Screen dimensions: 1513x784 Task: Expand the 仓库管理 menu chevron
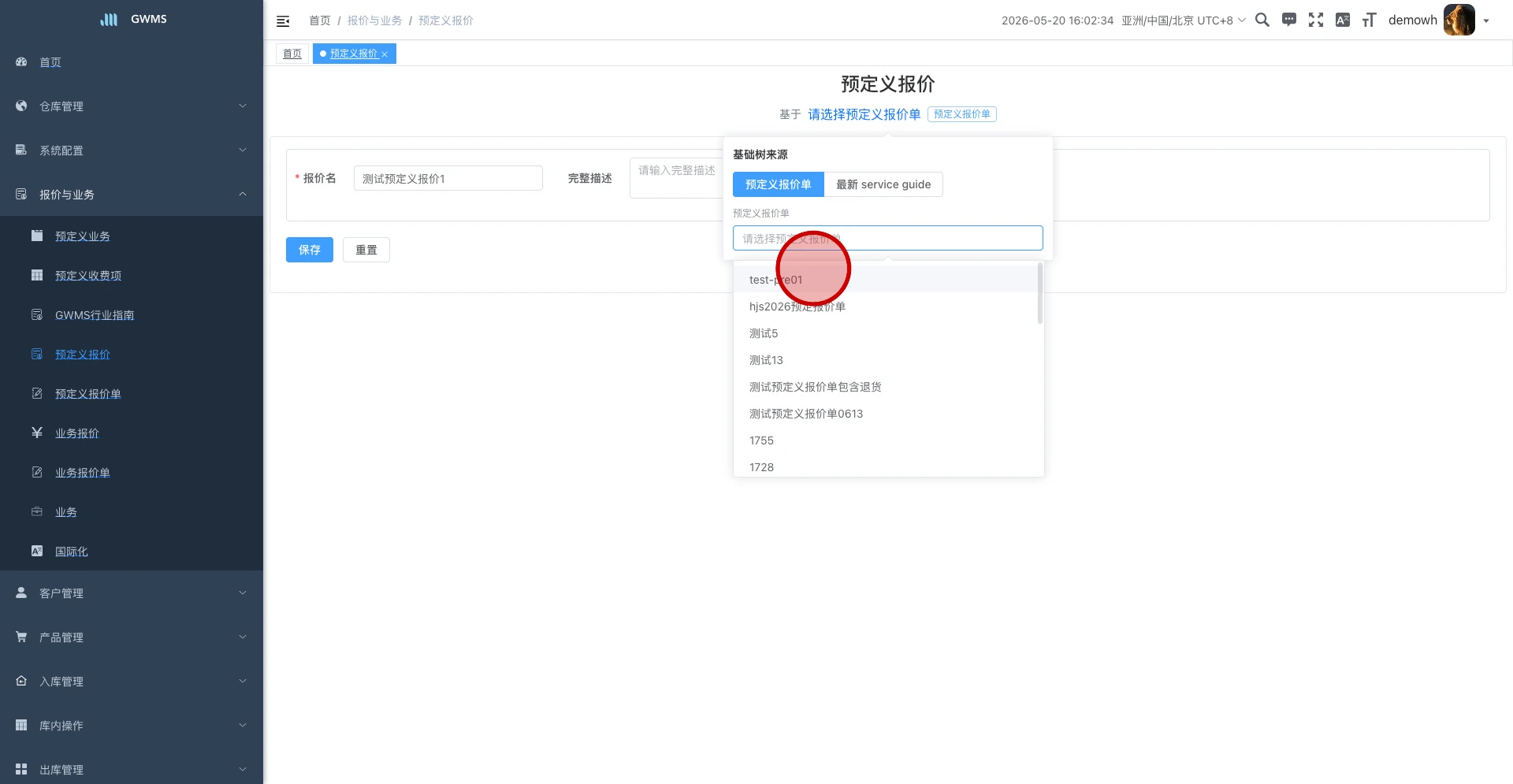click(243, 106)
